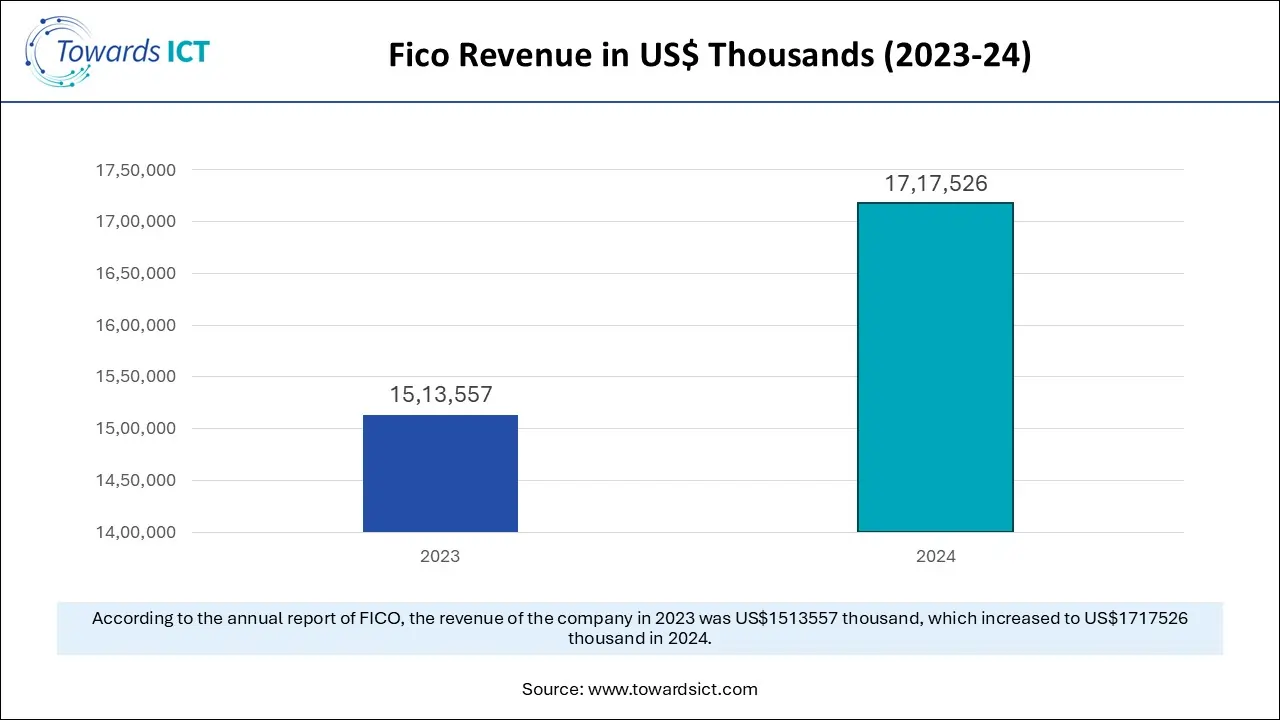1280x720 pixels.
Task: Select the highlighted annotation box about FICO revenue
Action: pyautogui.click(x=640, y=628)
